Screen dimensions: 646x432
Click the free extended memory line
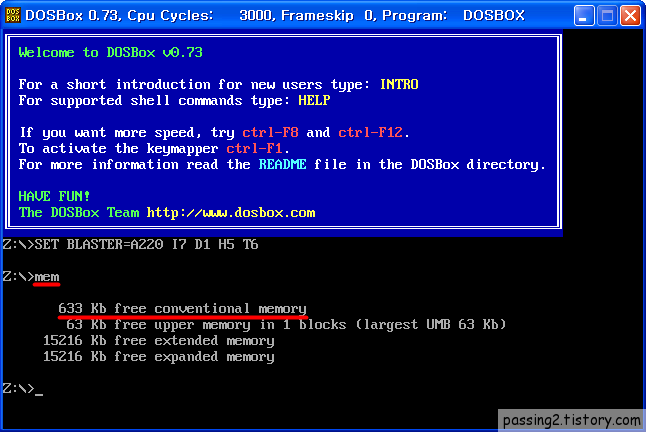coord(159,341)
